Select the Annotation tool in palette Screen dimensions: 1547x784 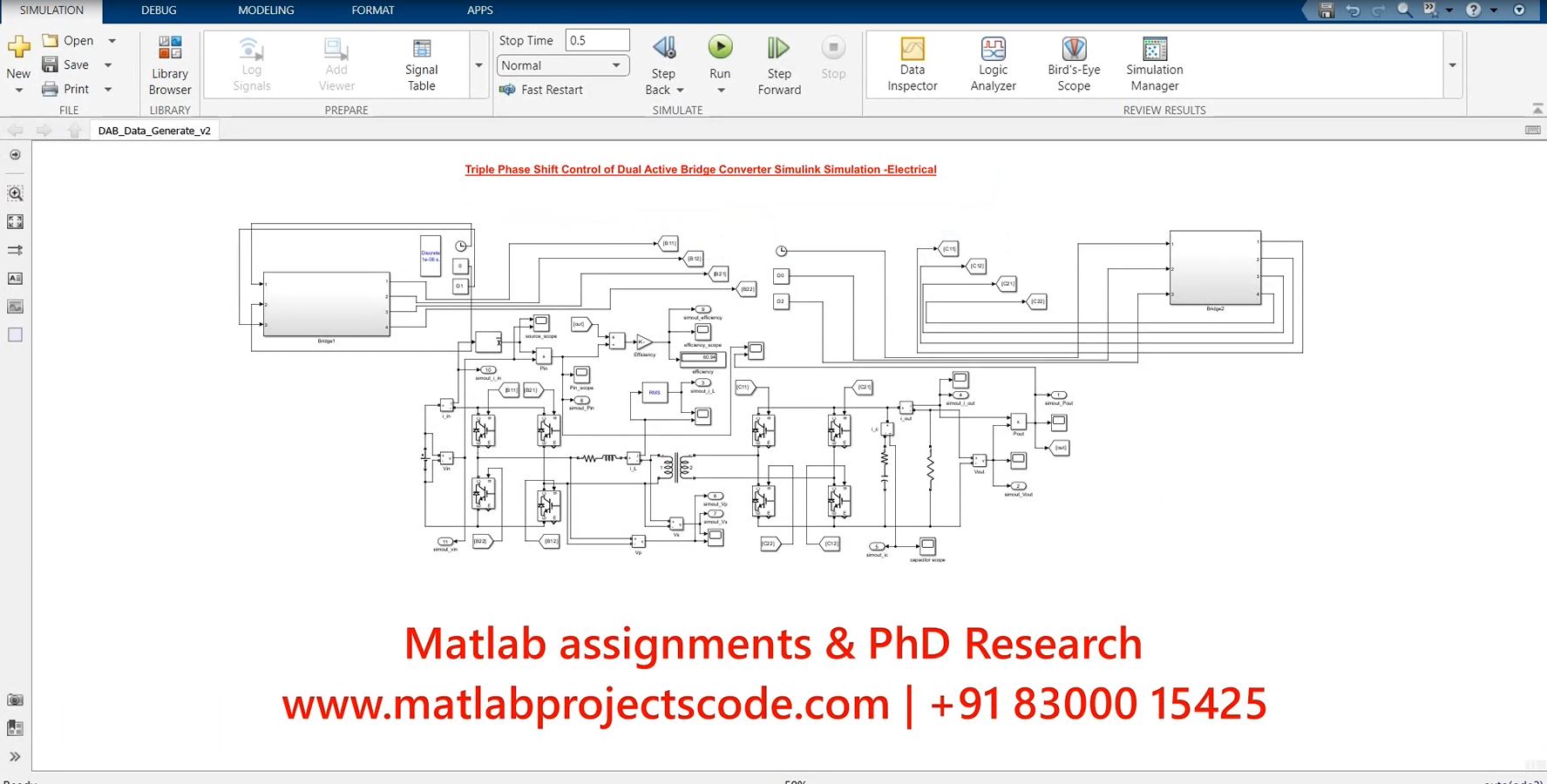click(15, 279)
